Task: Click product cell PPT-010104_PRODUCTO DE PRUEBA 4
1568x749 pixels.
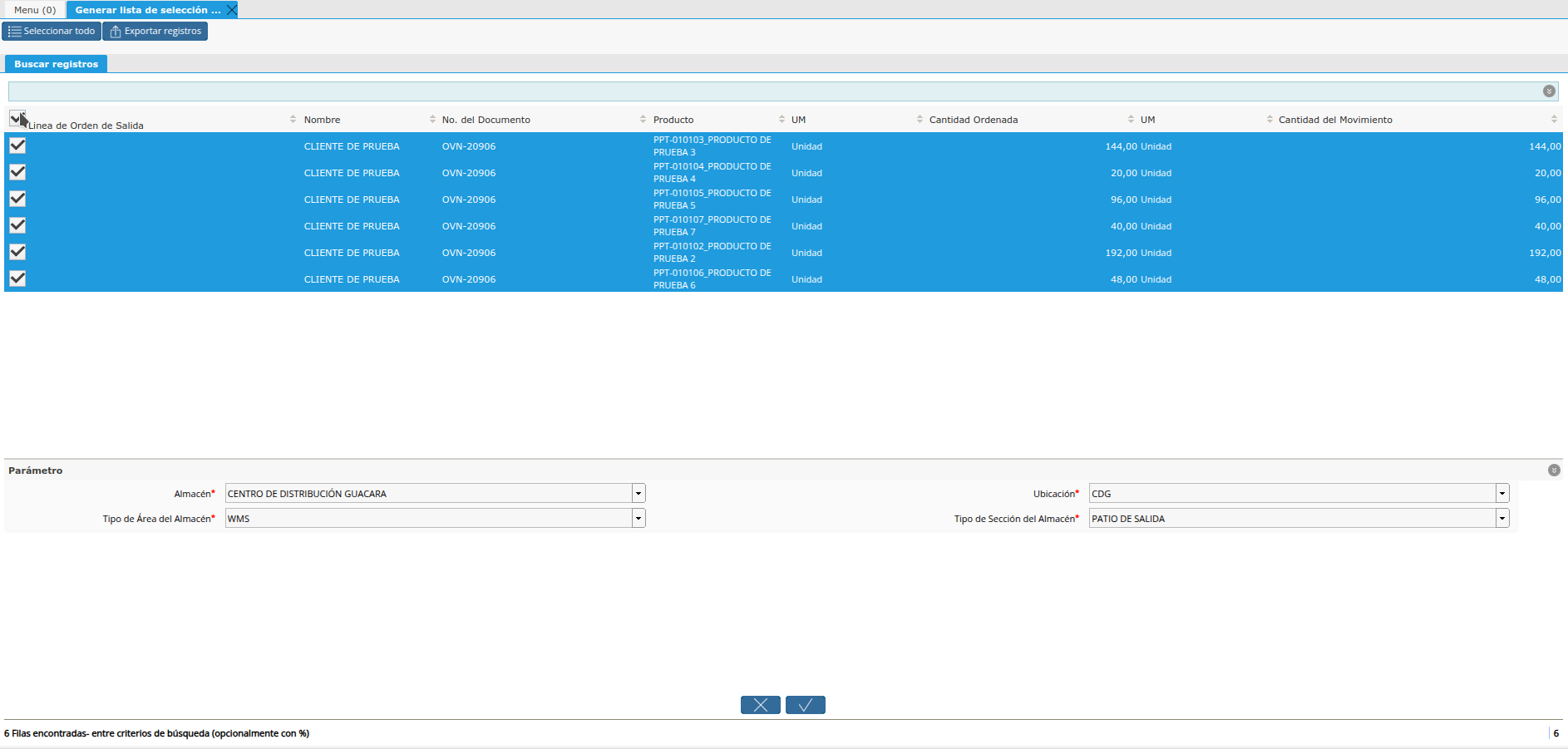Action: click(713, 173)
